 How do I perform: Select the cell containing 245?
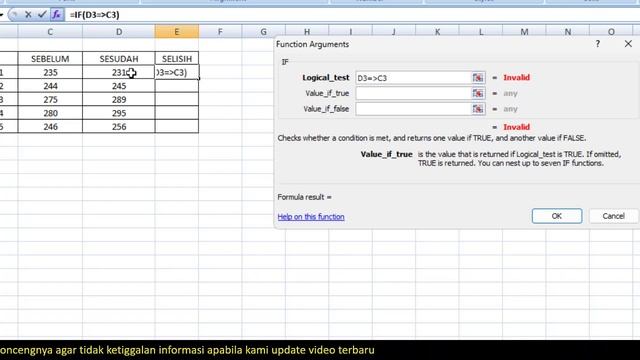click(119, 86)
